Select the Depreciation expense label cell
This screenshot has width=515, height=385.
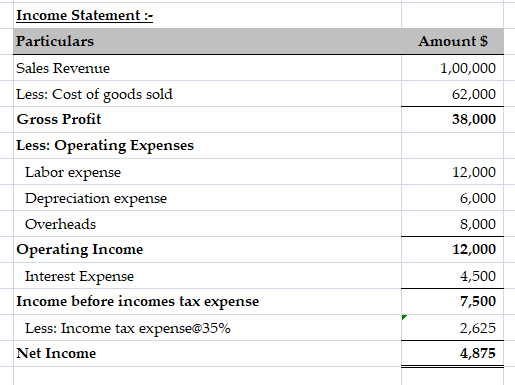(207, 198)
